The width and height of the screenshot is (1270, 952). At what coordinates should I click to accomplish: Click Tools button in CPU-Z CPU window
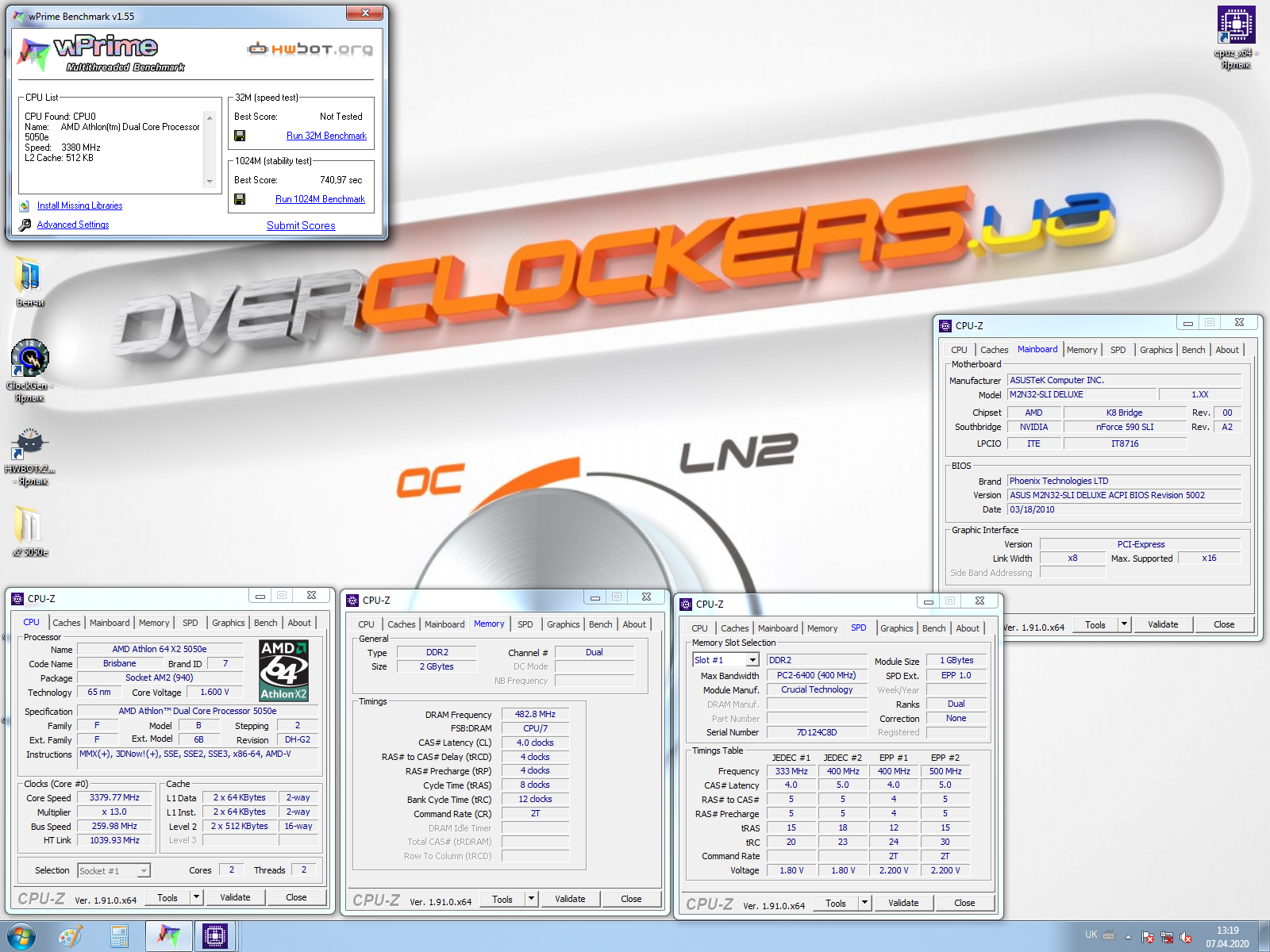pos(167,897)
